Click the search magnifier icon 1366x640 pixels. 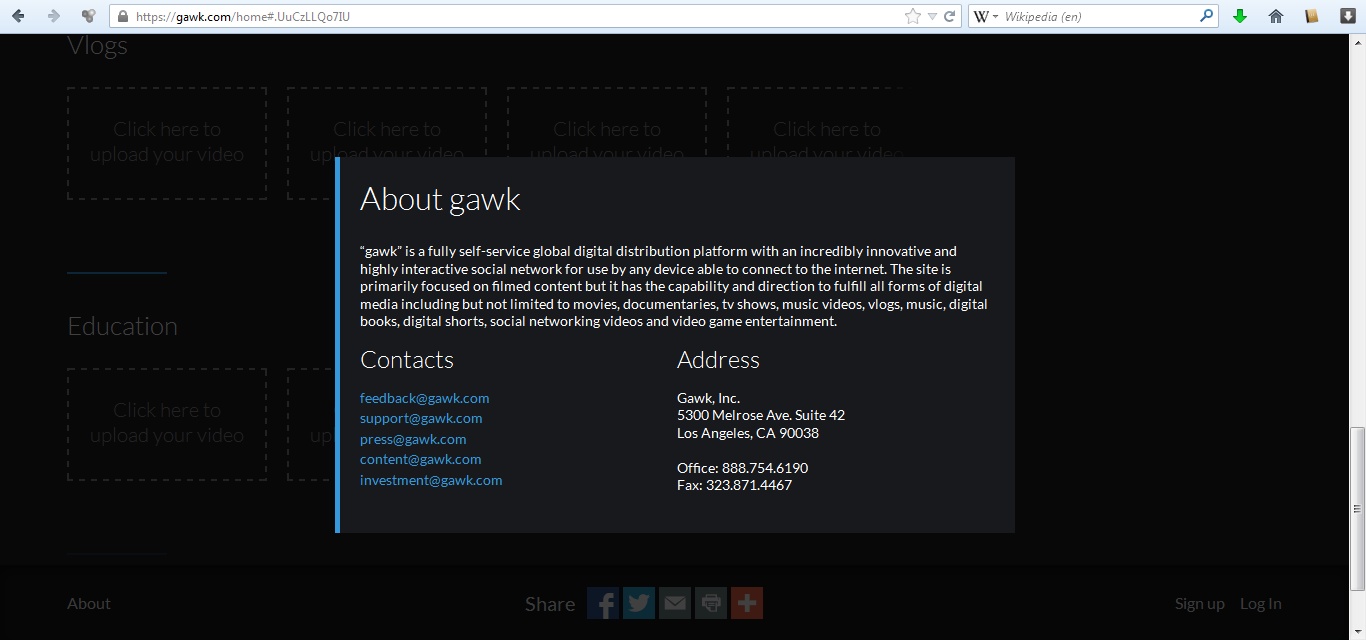(x=1206, y=16)
